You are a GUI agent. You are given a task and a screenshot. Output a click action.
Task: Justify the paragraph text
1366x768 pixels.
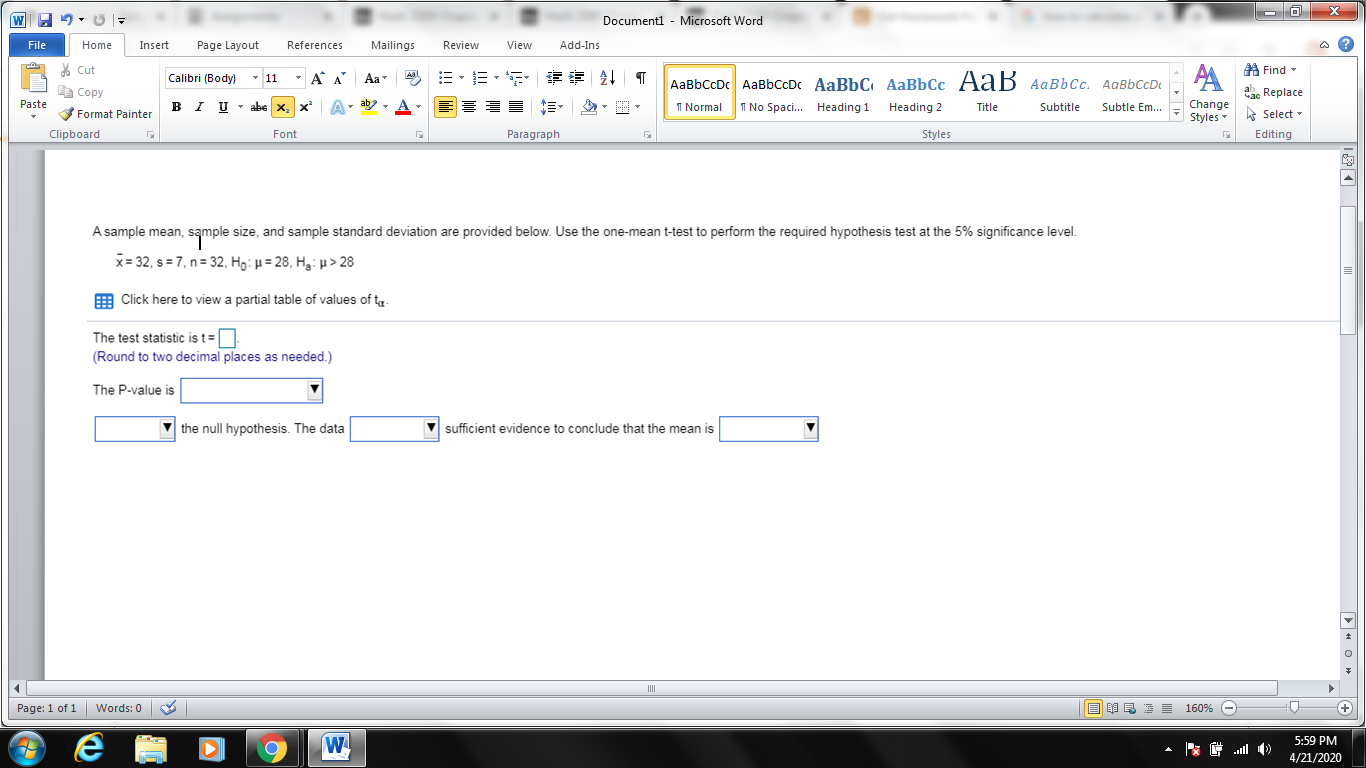click(515, 106)
